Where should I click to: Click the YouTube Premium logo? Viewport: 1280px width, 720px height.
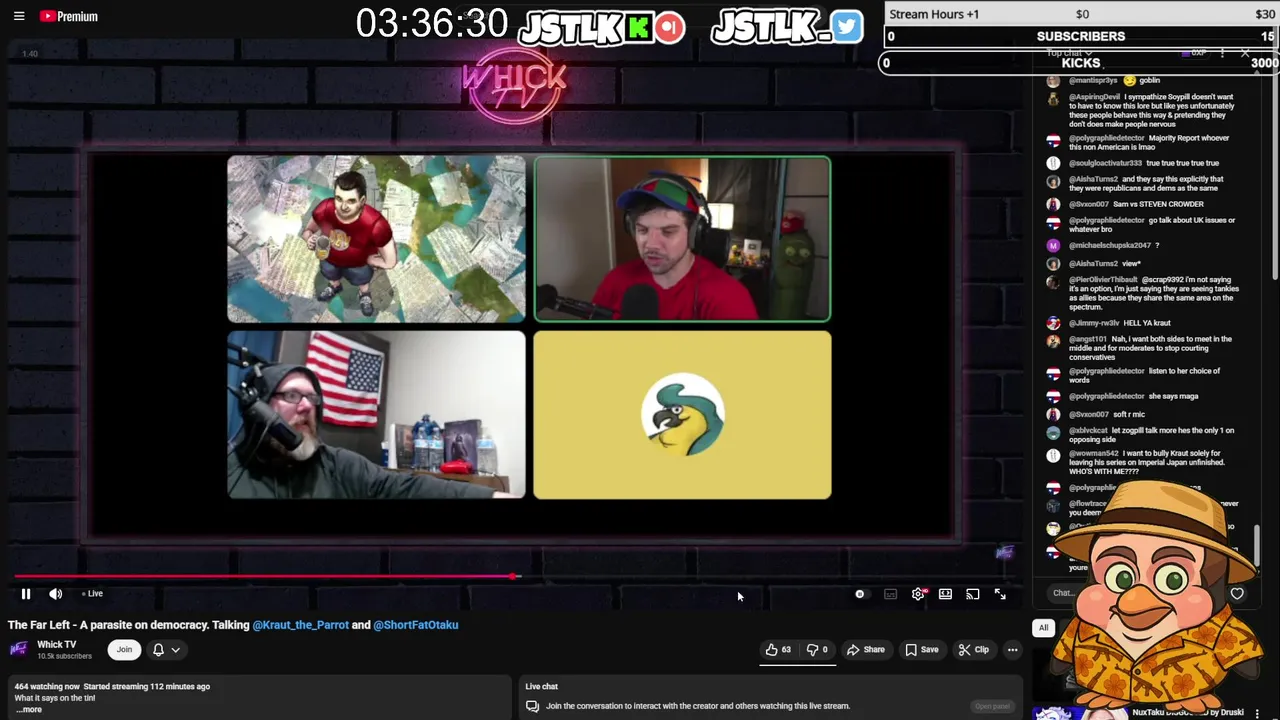pos(69,16)
